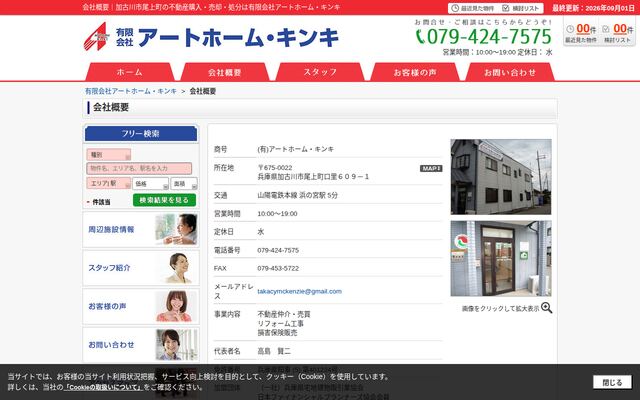Image resolution: width=640 pixels, height=400 pixels.
Task: Open the 周辺施設情報 banner
Action: pos(141,229)
